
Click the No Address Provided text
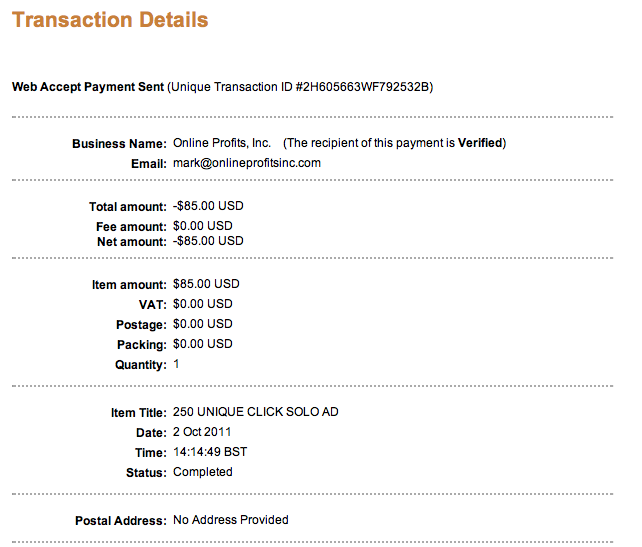click(230, 520)
